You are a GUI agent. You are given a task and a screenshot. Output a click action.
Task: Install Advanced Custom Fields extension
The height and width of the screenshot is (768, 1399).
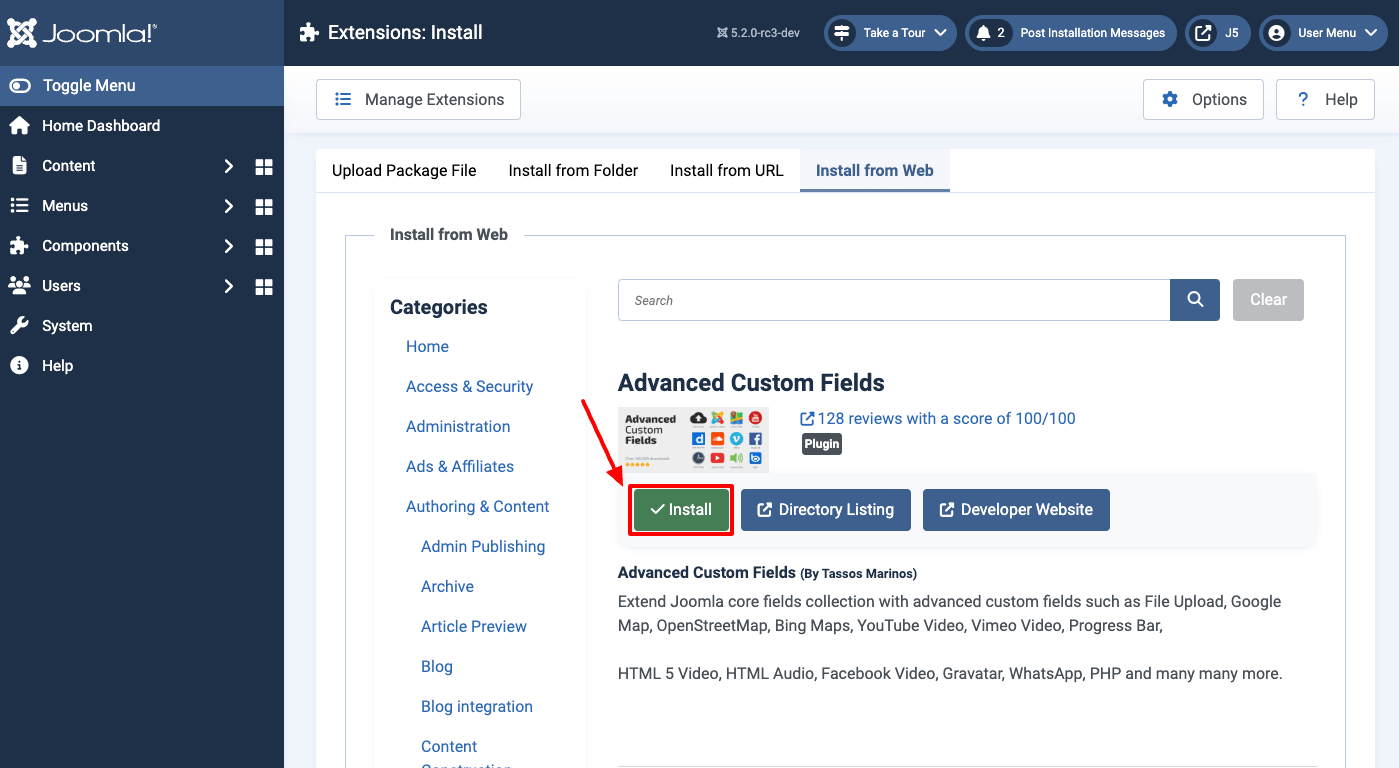(681, 510)
